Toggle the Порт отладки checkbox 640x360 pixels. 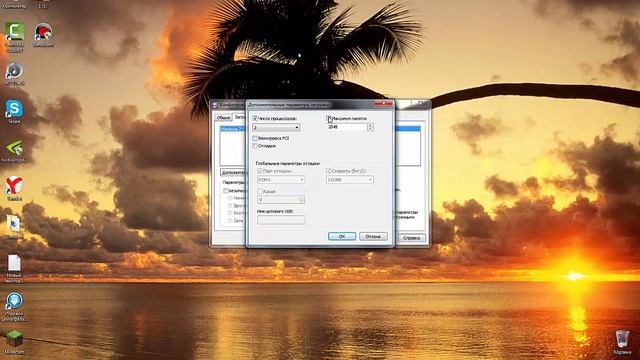pos(260,171)
